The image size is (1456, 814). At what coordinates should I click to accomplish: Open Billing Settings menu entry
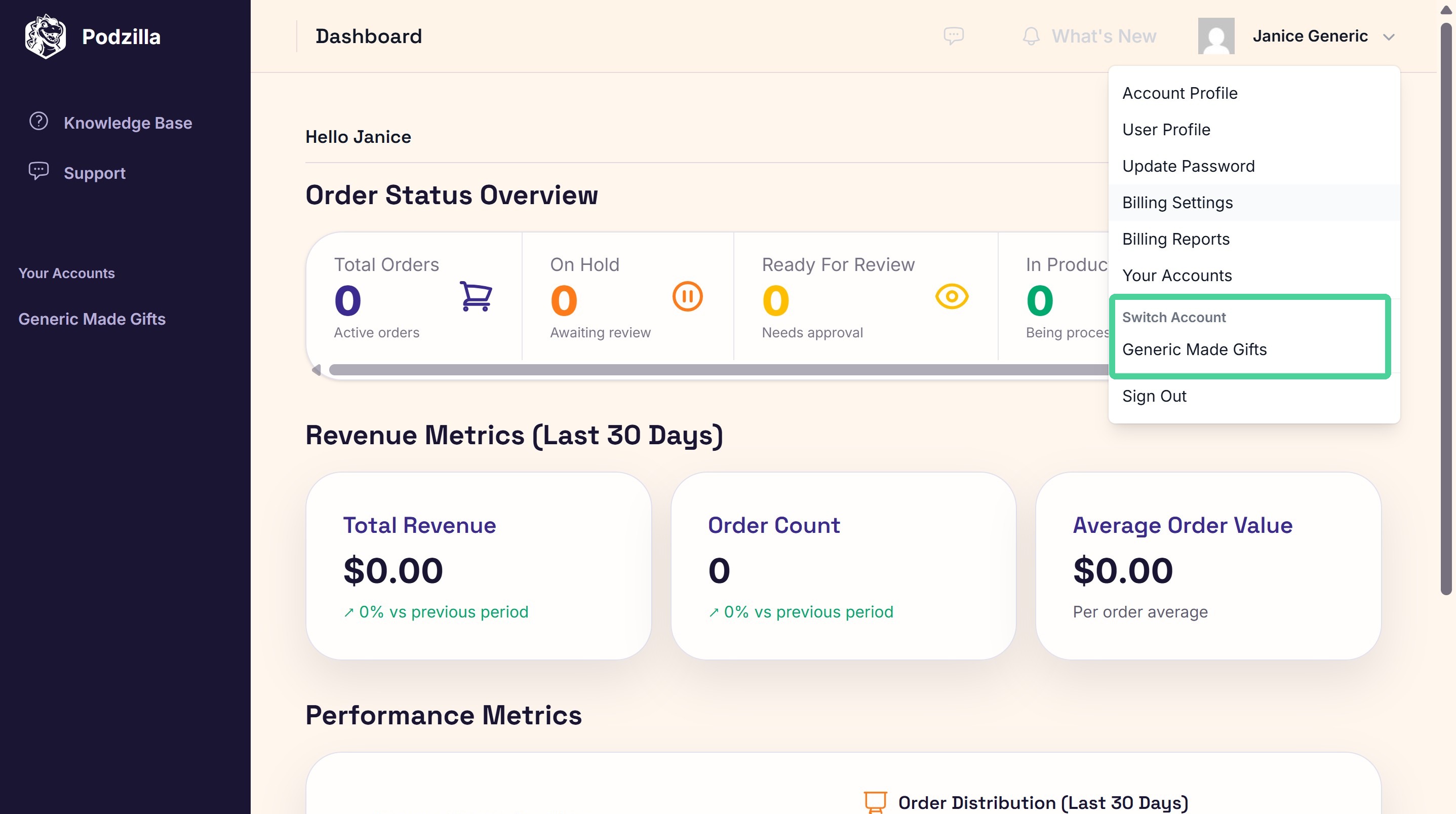tap(1254, 203)
